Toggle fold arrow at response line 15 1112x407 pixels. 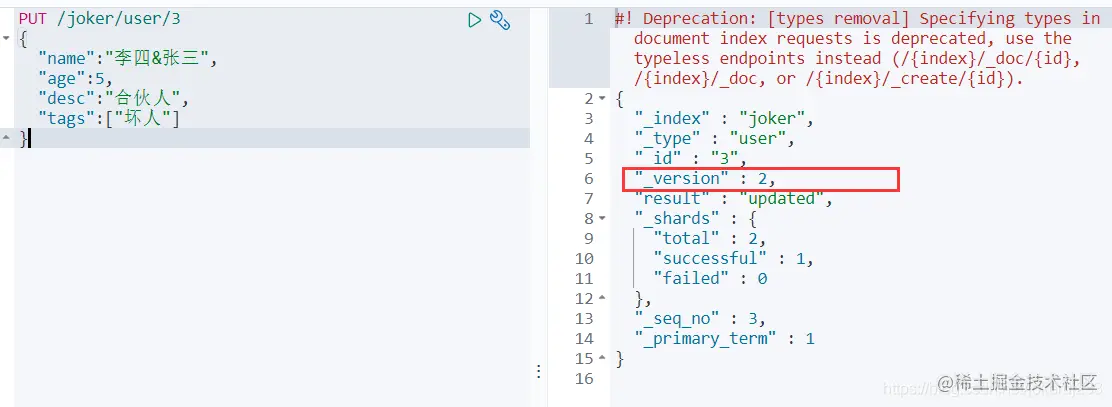tap(603, 358)
